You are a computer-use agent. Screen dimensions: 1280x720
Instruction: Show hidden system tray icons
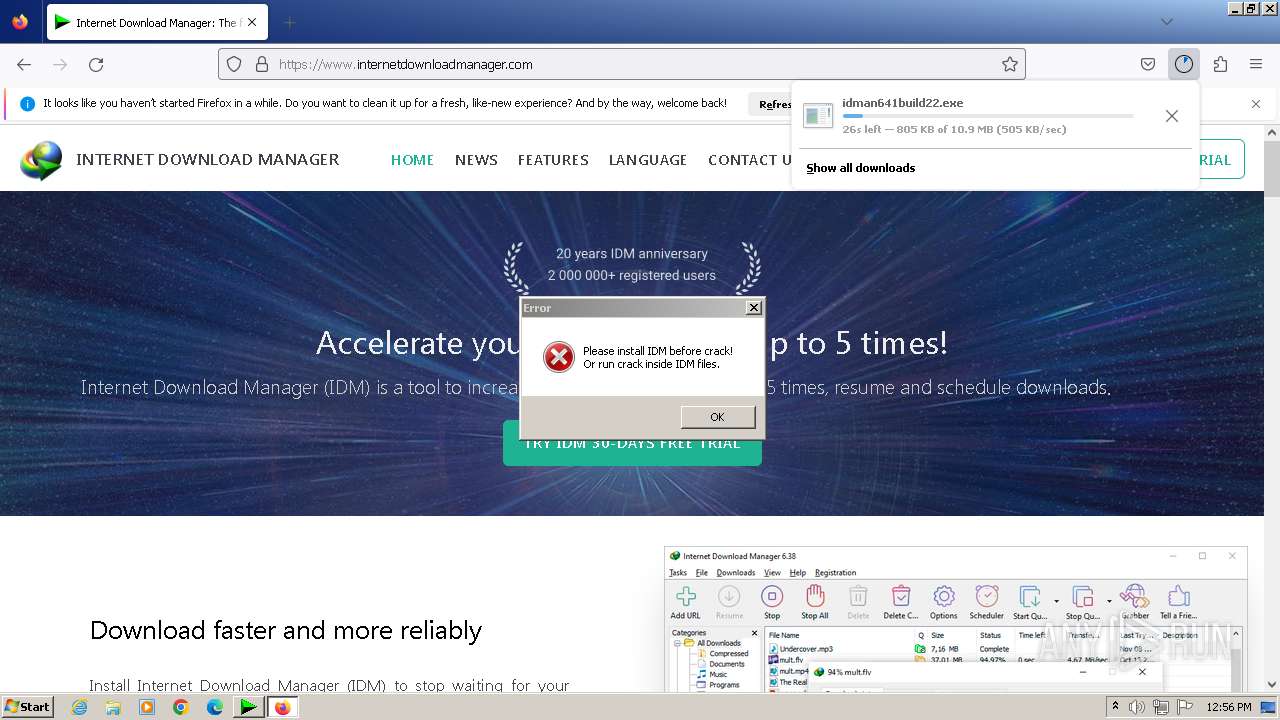pos(1115,707)
